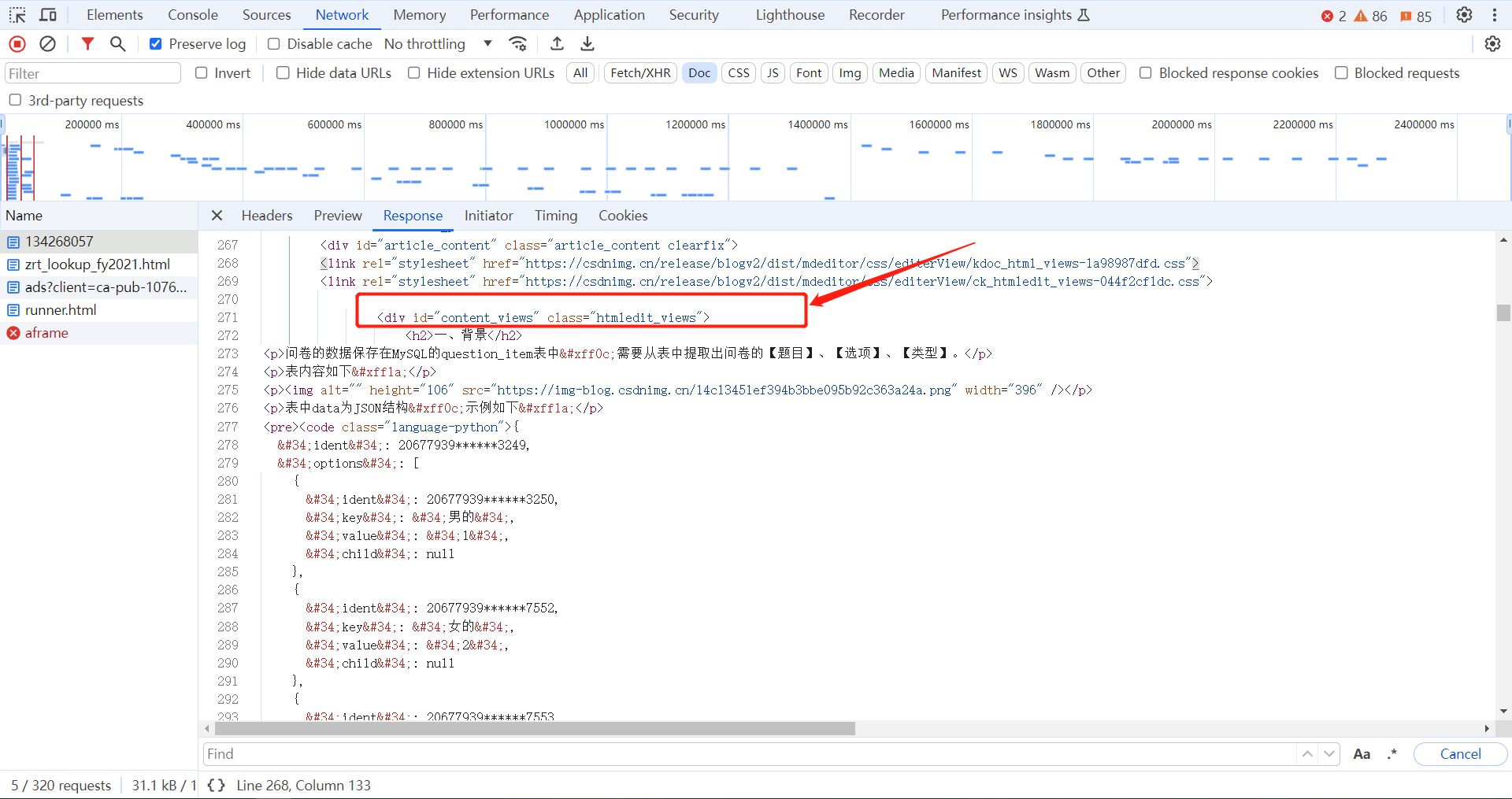Click the Filter text input
This screenshot has height=799, width=1512.
pos(93,73)
